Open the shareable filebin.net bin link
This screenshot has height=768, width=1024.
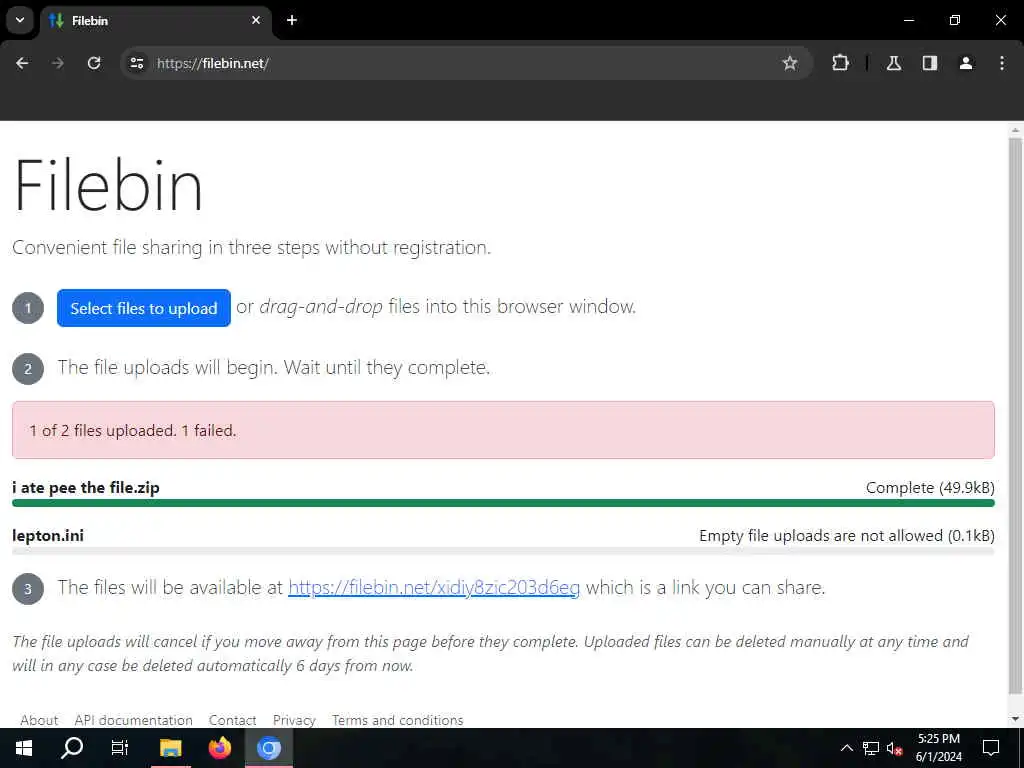434,588
